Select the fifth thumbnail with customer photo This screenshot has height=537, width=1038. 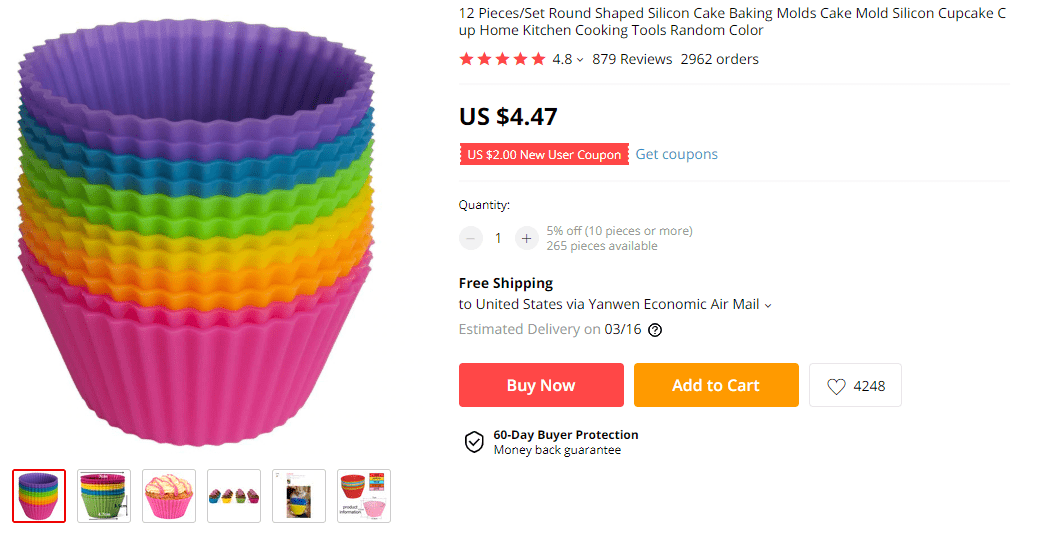pyautogui.click(x=299, y=496)
